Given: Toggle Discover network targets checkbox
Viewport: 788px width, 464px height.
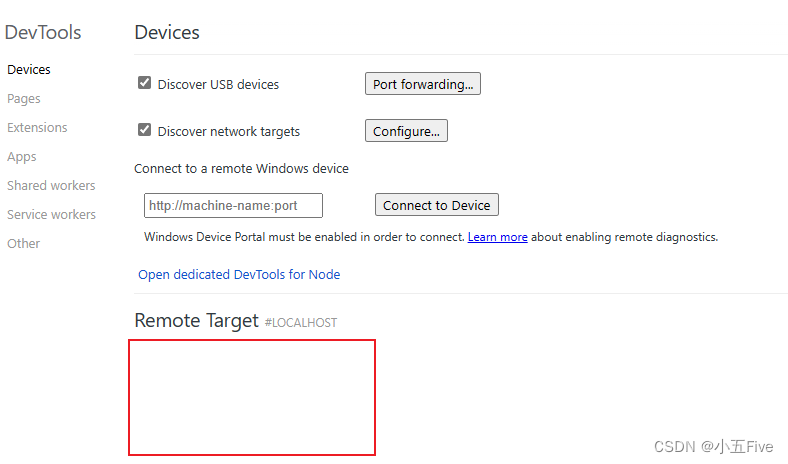Looking at the screenshot, I should click(x=144, y=130).
